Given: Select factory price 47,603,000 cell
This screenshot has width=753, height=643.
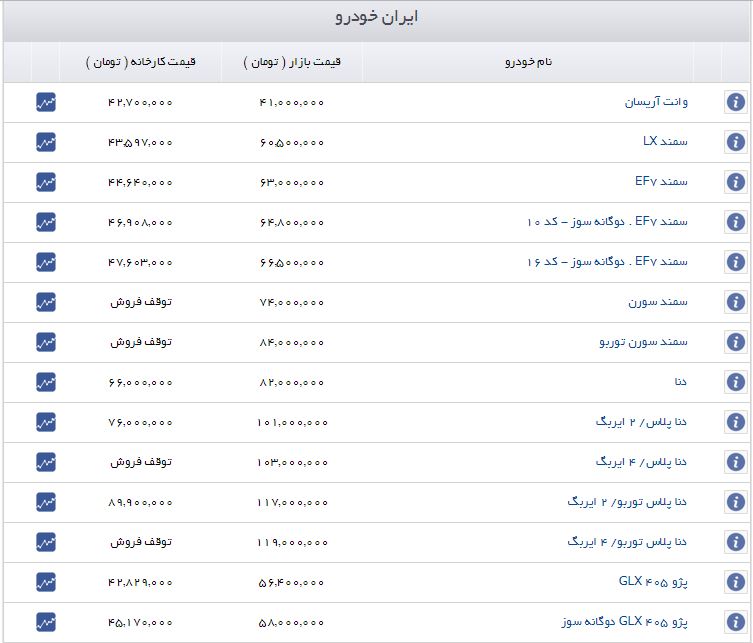Looking at the screenshot, I should tap(140, 263).
